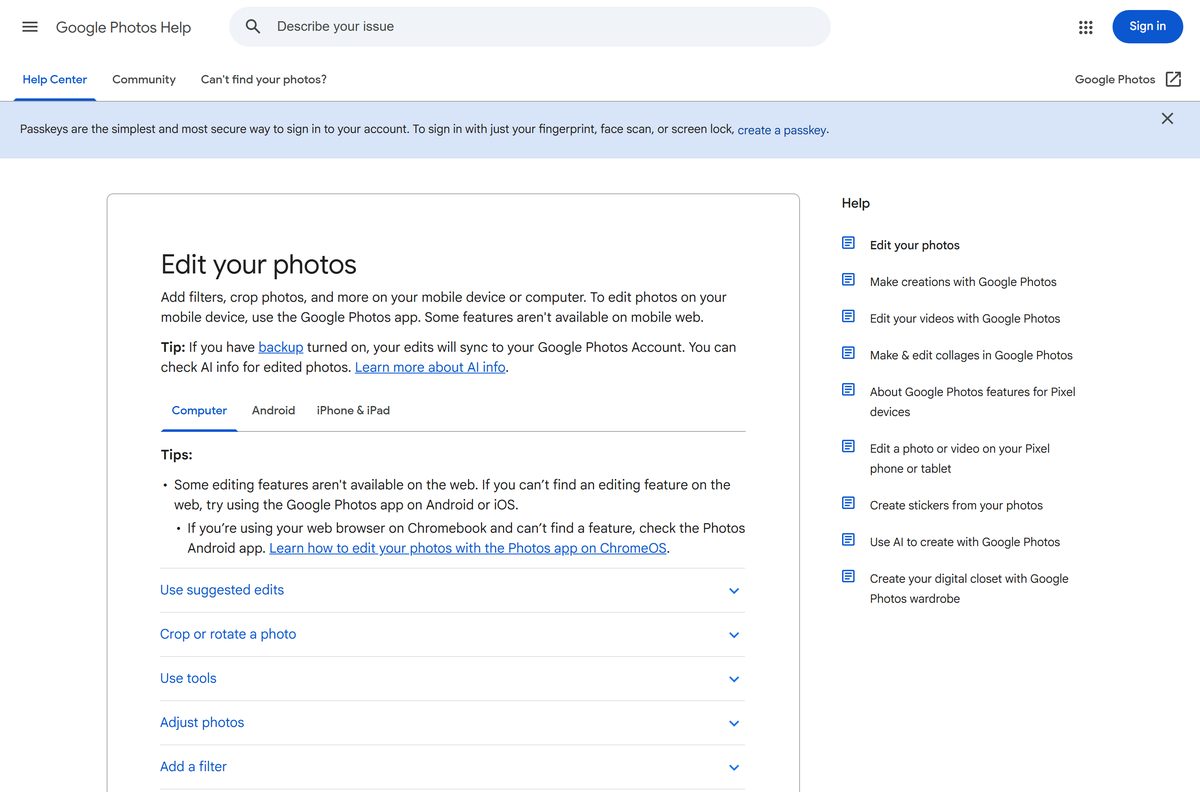Switch to the Android tab
This screenshot has width=1200, height=792.
pyautogui.click(x=273, y=411)
